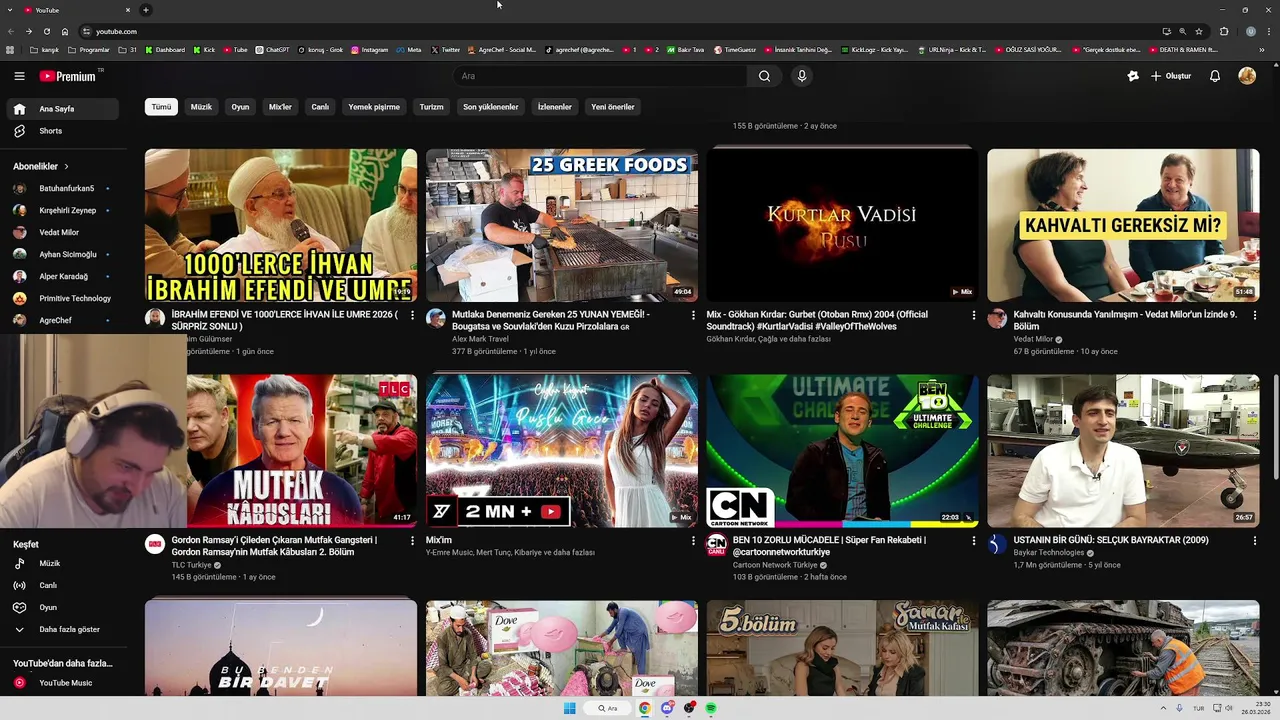Open options for Mix'im playlist

pos(693,540)
